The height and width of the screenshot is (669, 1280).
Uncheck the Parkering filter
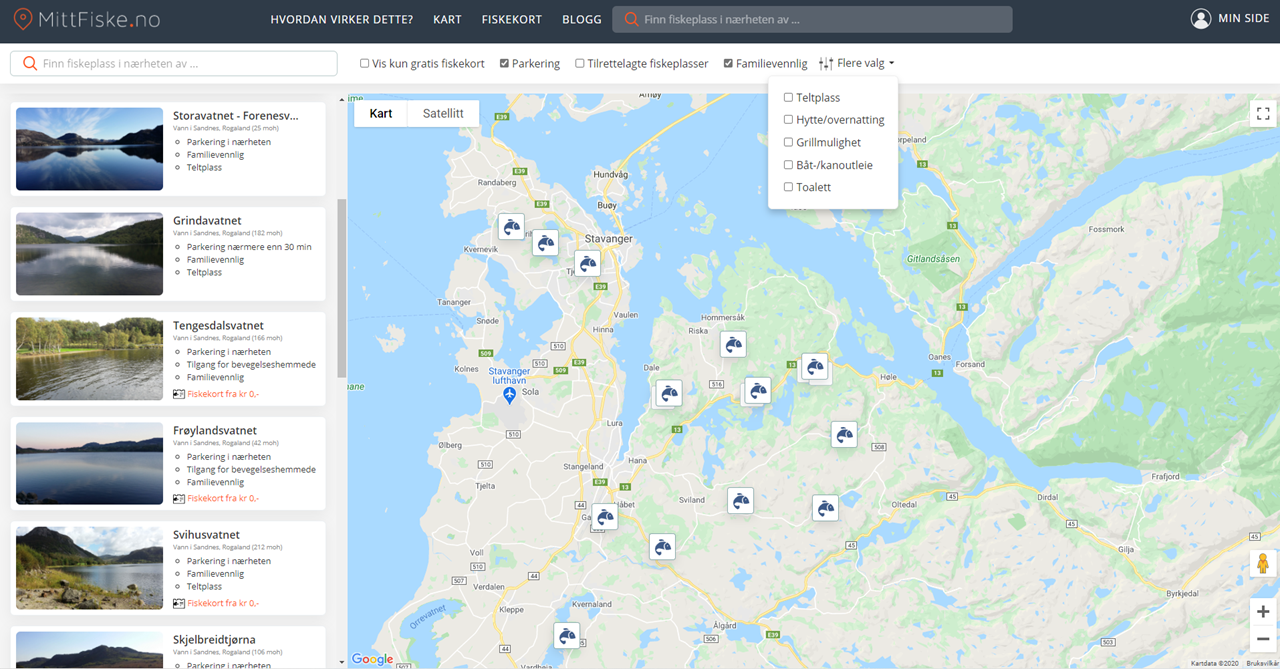[x=505, y=63]
